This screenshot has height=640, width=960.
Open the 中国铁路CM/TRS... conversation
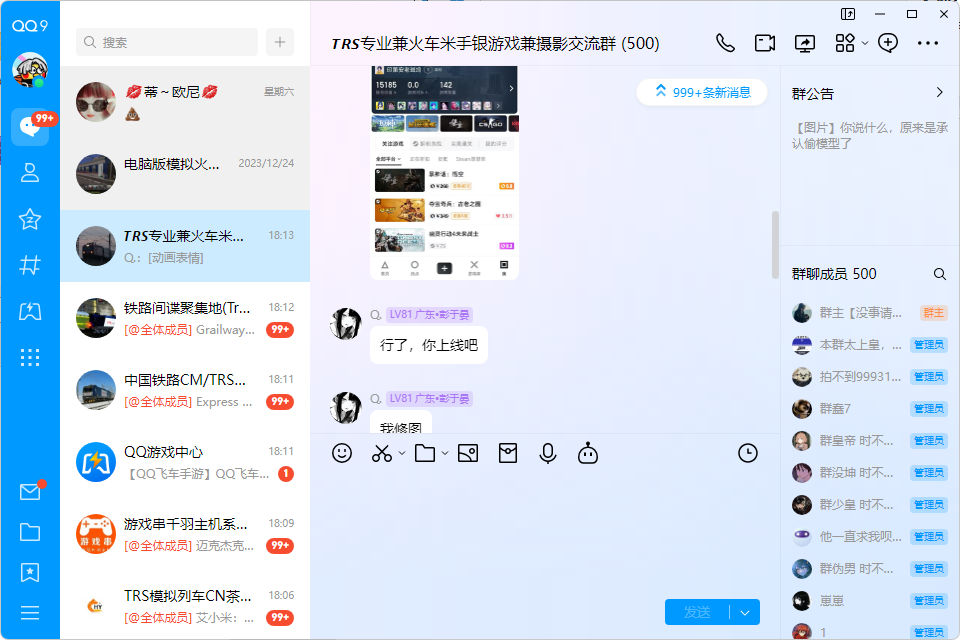coord(185,390)
